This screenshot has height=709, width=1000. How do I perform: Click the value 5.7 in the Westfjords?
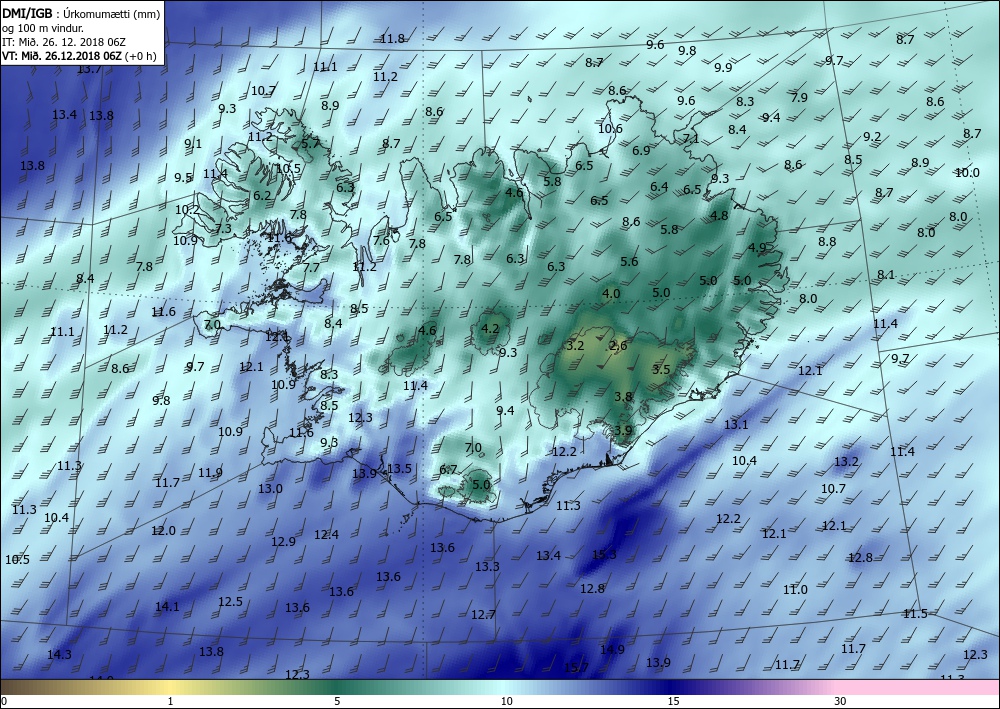311,144
